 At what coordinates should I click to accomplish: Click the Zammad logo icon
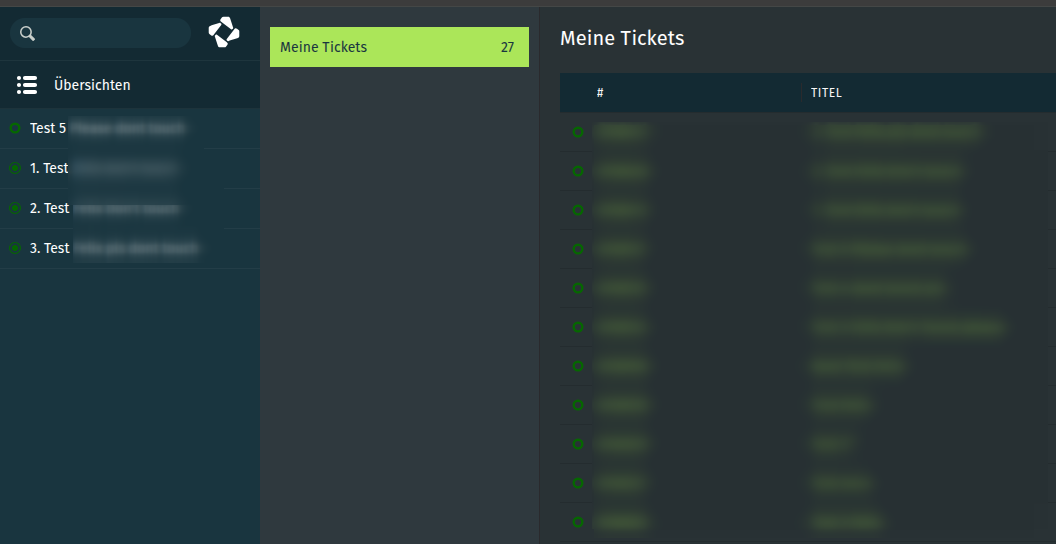click(x=224, y=32)
